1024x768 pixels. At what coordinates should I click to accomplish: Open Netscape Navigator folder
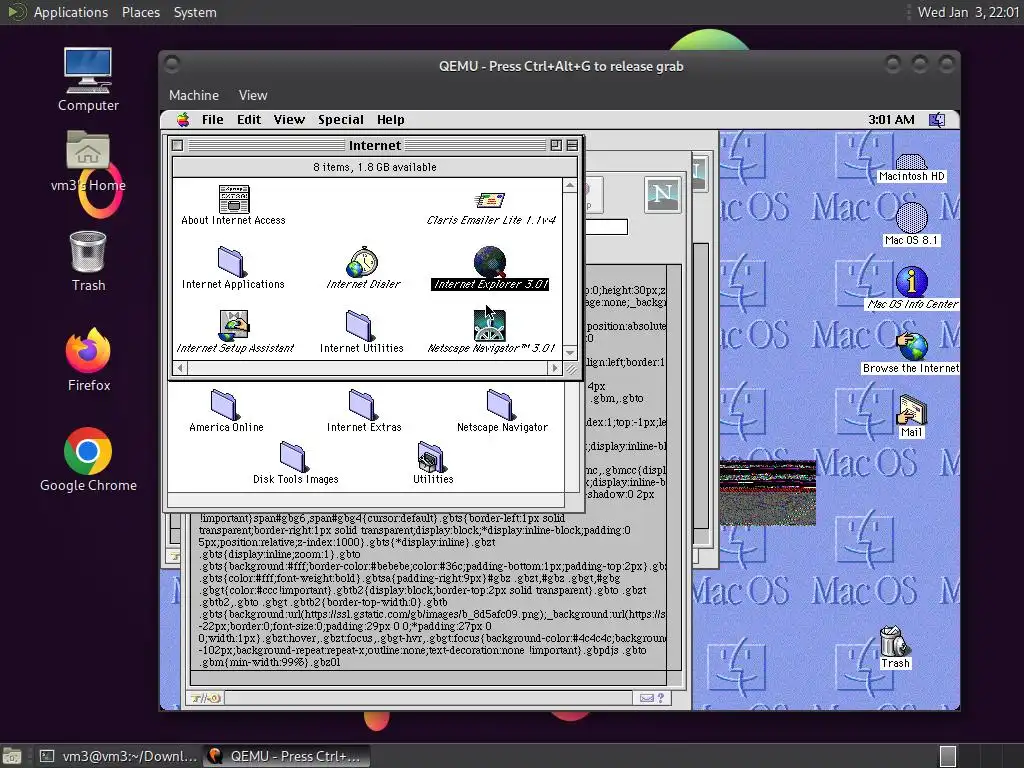pyautogui.click(x=500, y=405)
